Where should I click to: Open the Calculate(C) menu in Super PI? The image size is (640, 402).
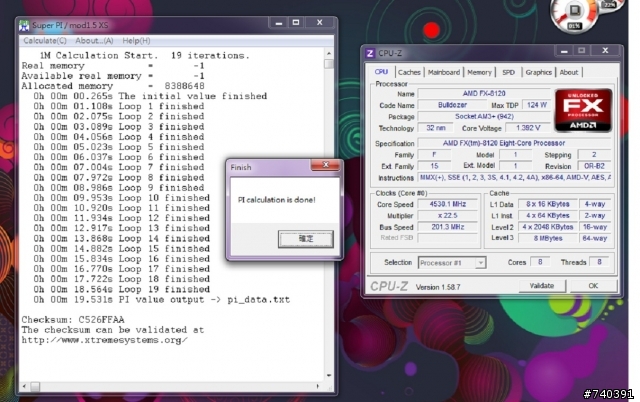pos(45,41)
